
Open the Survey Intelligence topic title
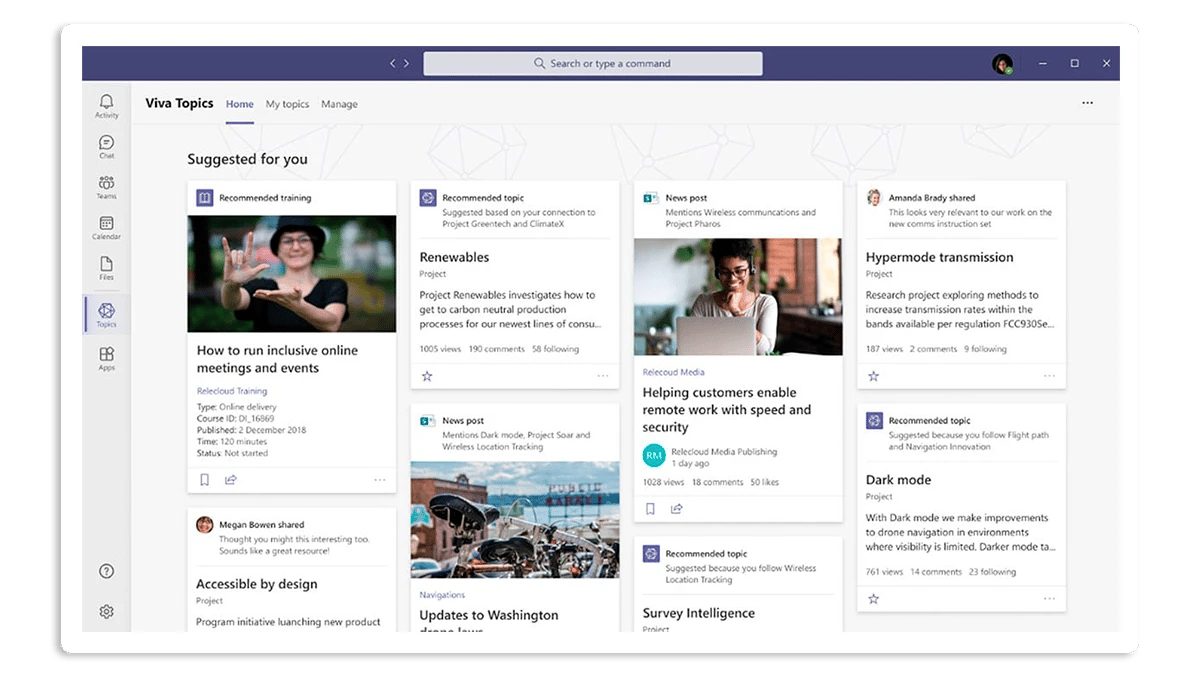[699, 613]
